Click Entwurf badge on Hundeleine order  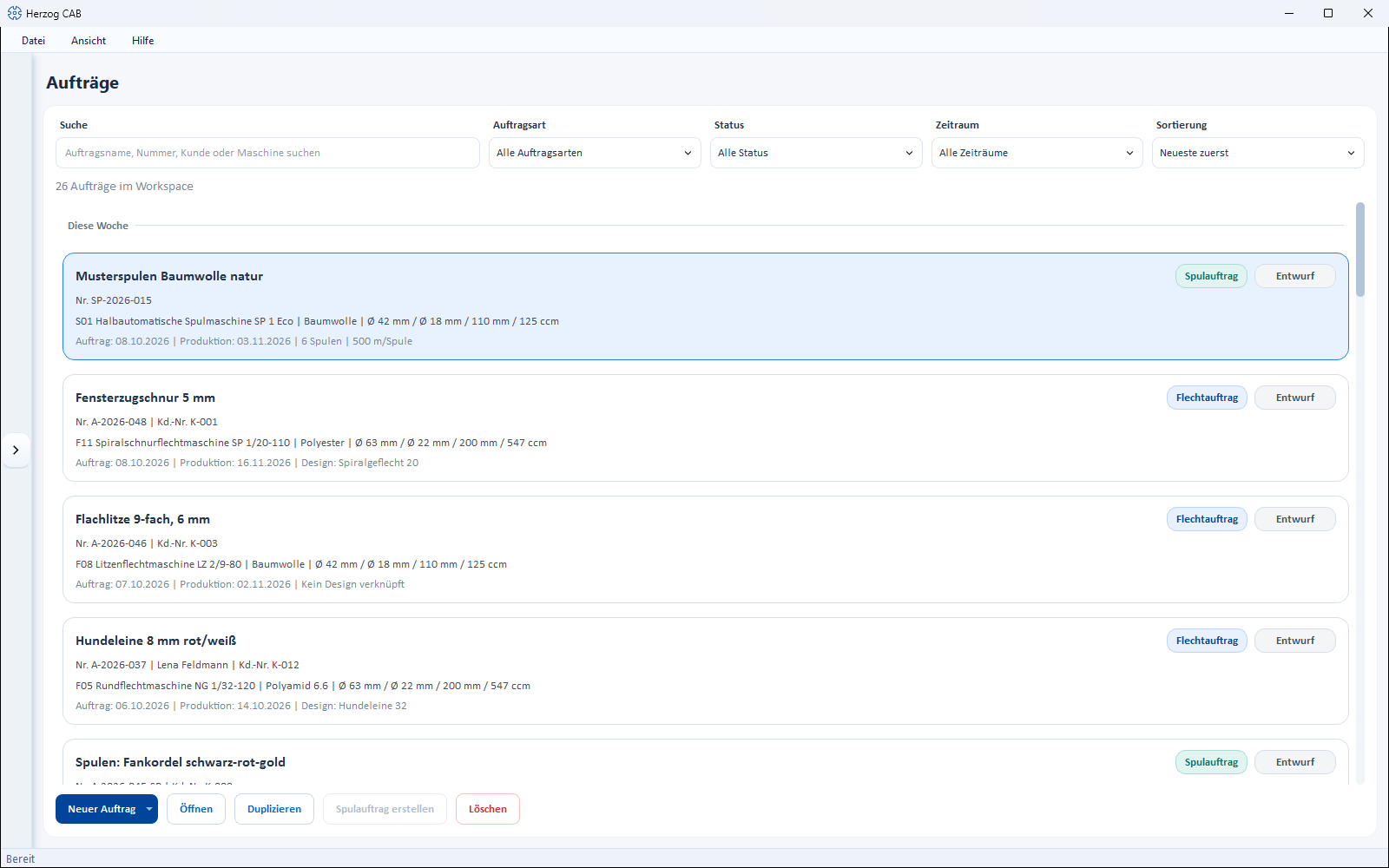pyautogui.click(x=1295, y=641)
